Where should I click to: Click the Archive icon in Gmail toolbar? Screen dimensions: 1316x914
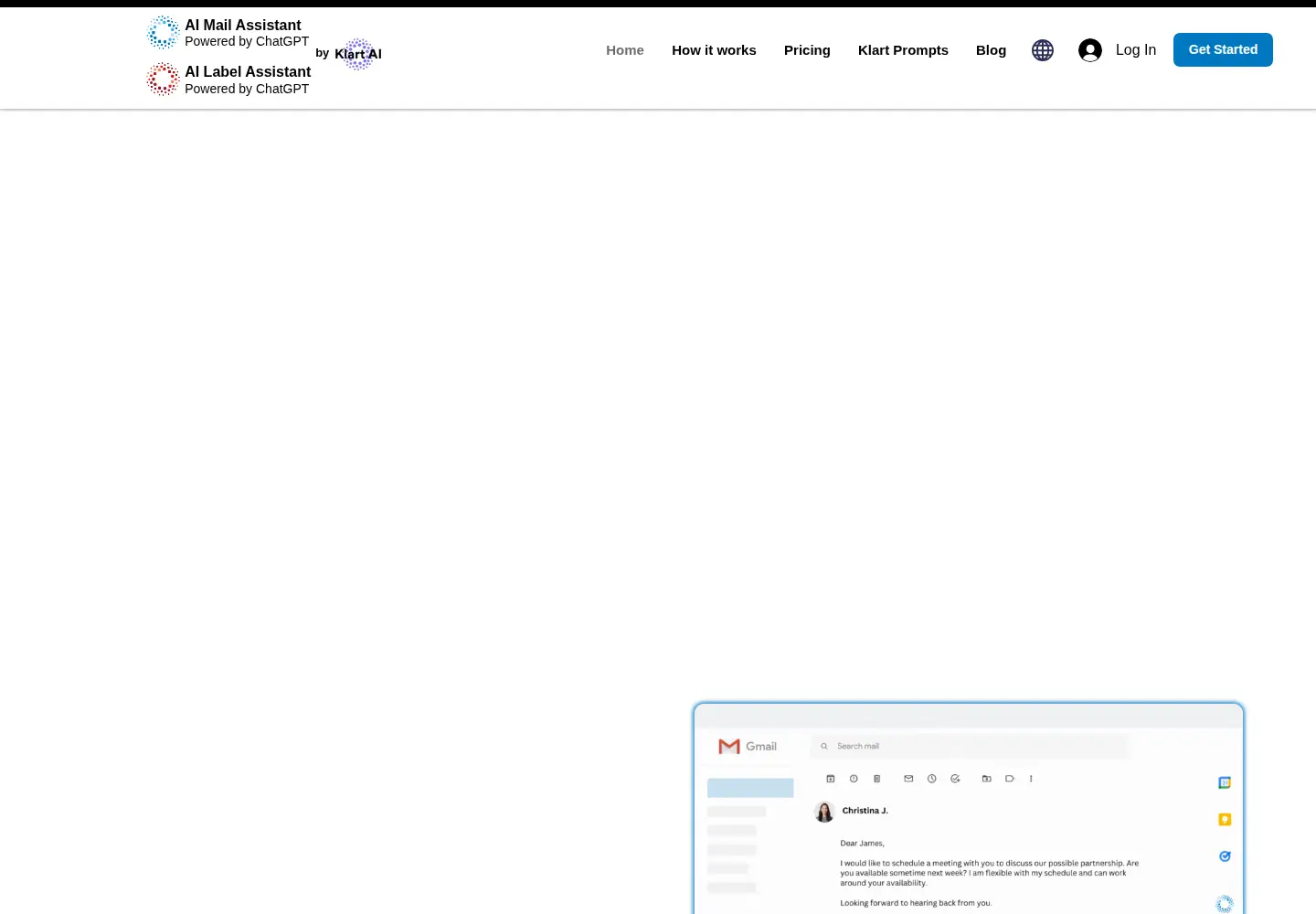click(831, 779)
